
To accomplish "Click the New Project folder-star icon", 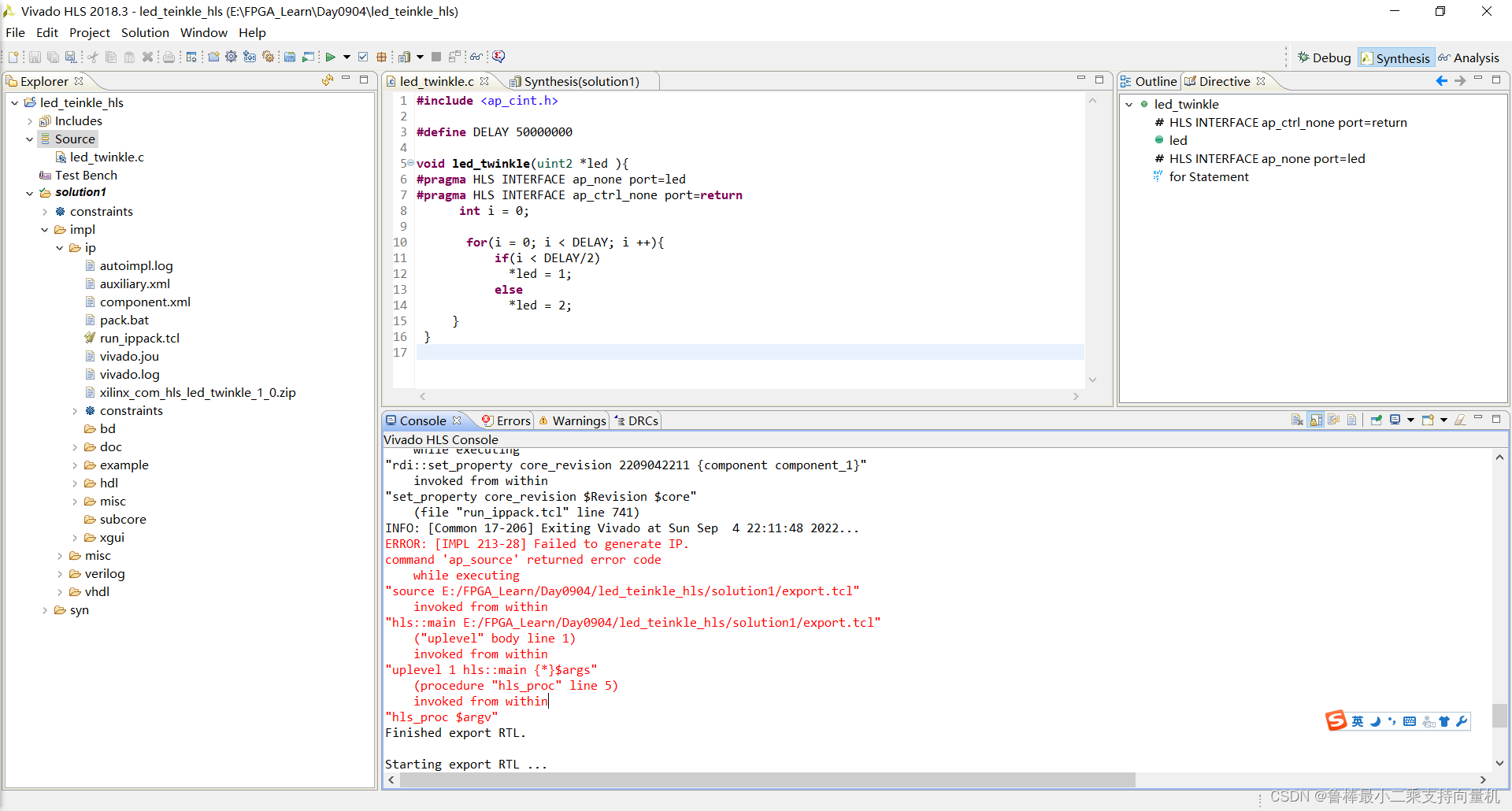I will tap(213, 57).
